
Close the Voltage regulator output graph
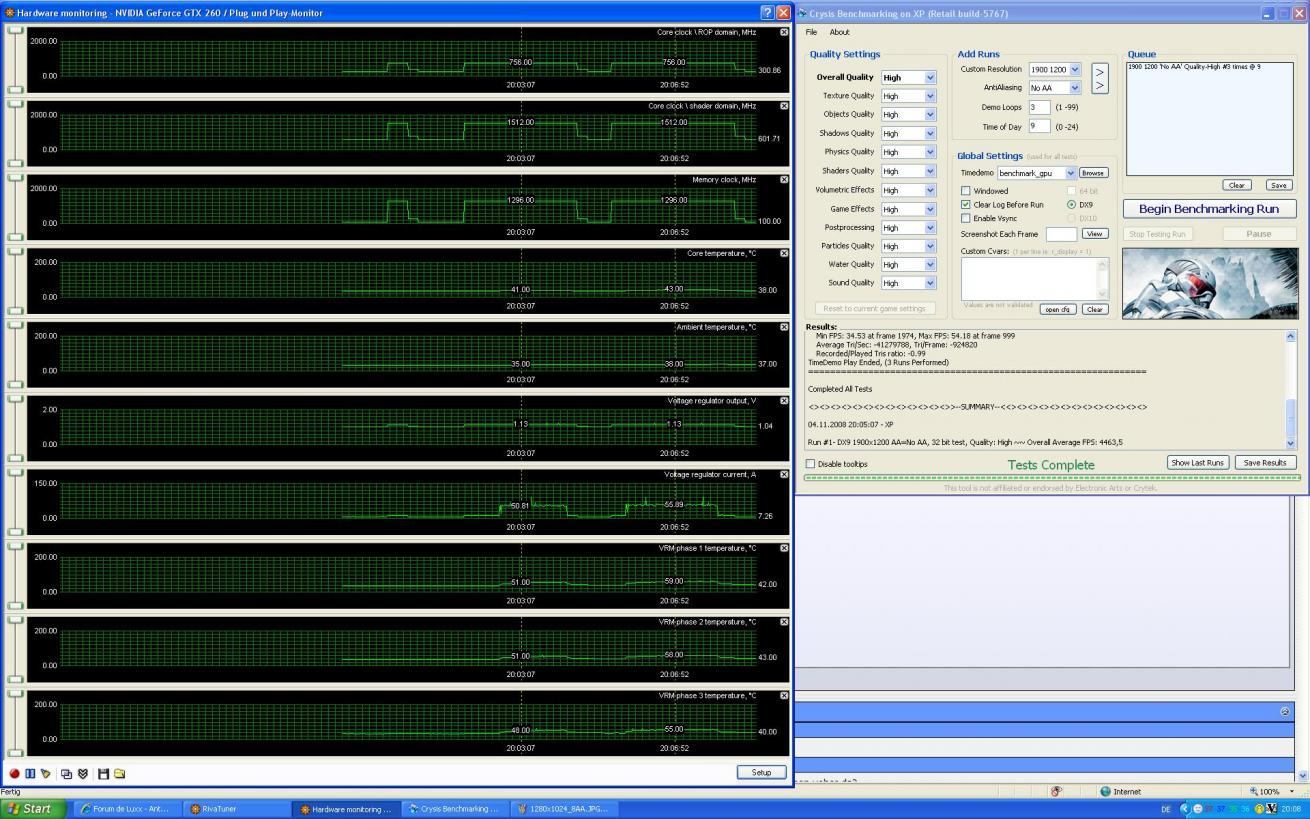(784, 401)
